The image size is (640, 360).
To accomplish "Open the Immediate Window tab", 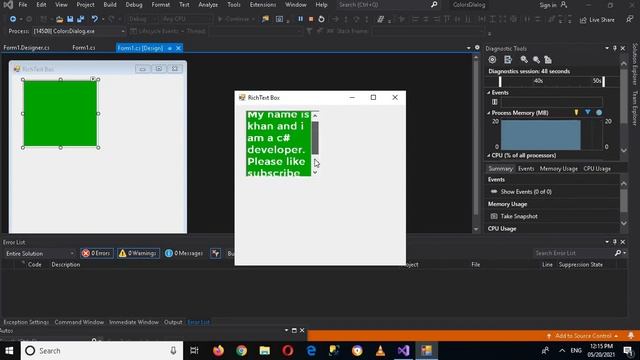I will [133, 322].
